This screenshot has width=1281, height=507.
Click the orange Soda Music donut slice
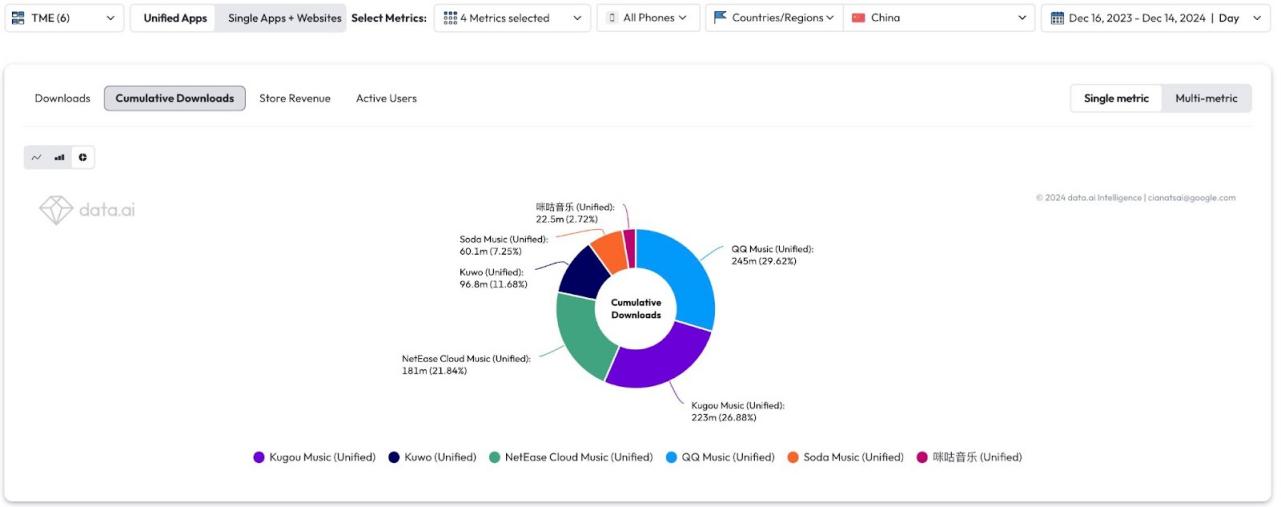click(x=610, y=249)
